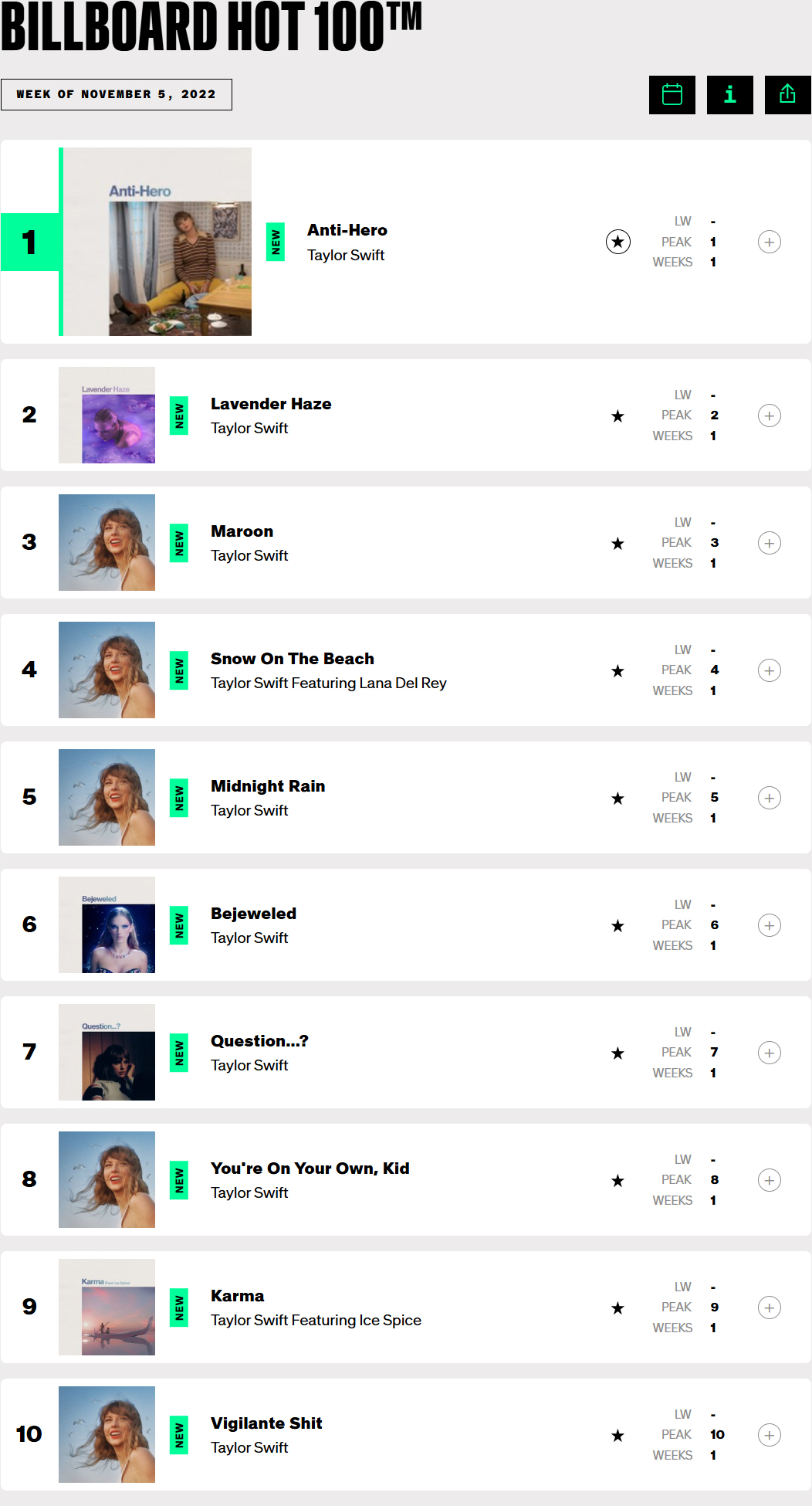The image size is (812, 1506).
Task: Open the Taylor Swift Featuring Lana Del Rey link
Action: pyautogui.click(x=328, y=683)
